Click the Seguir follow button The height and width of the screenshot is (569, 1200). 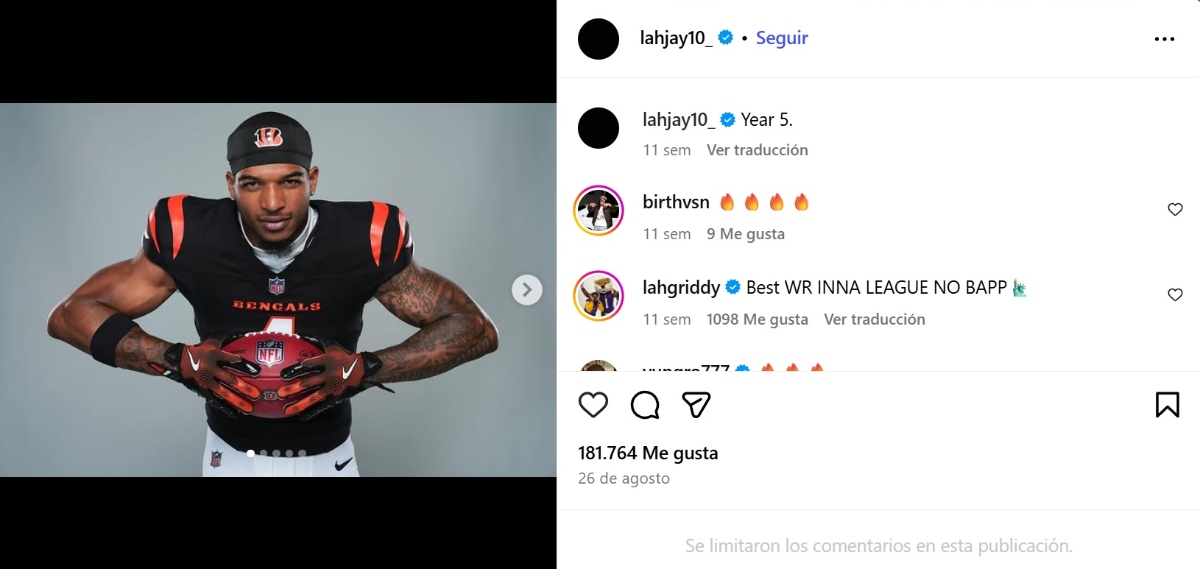(x=782, y=38)
